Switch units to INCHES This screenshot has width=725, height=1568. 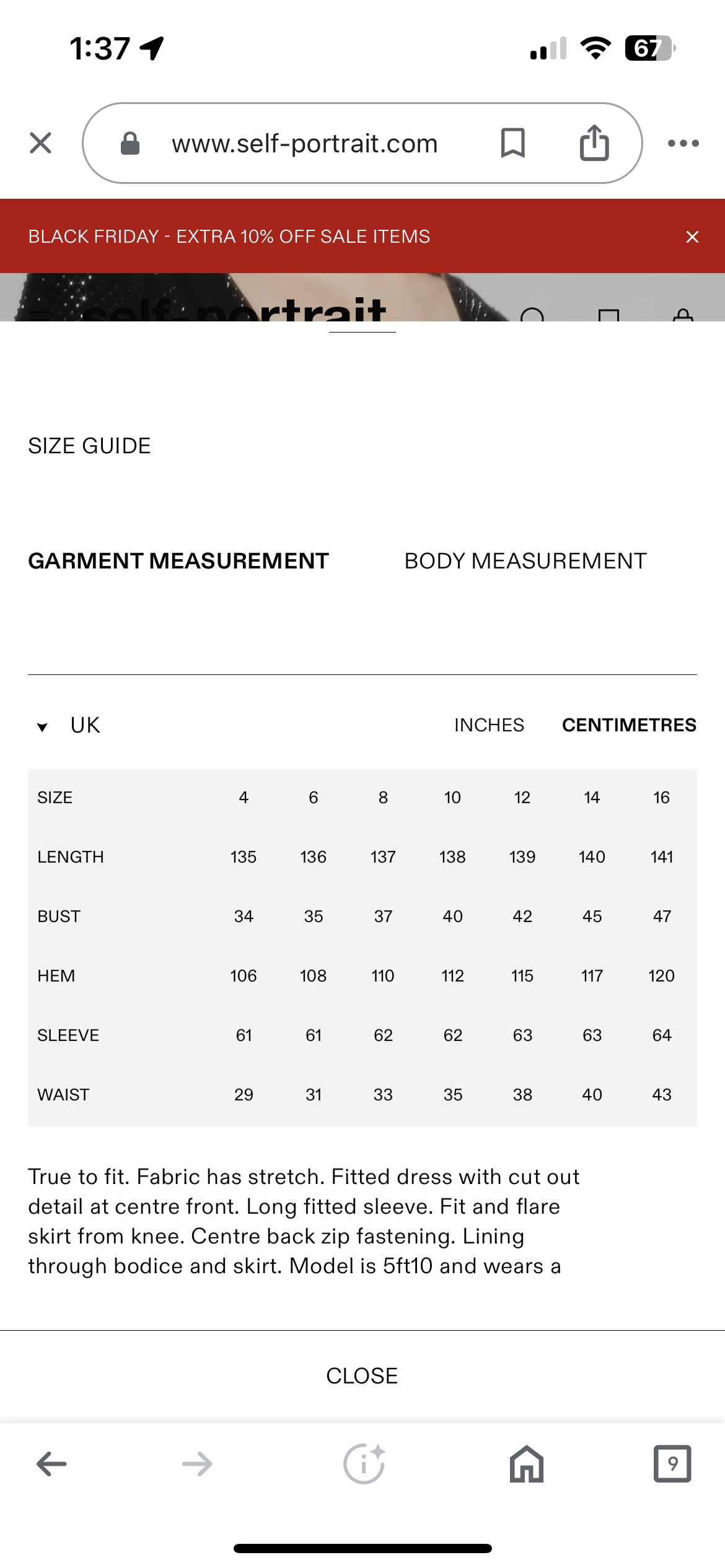pos(489,725)
